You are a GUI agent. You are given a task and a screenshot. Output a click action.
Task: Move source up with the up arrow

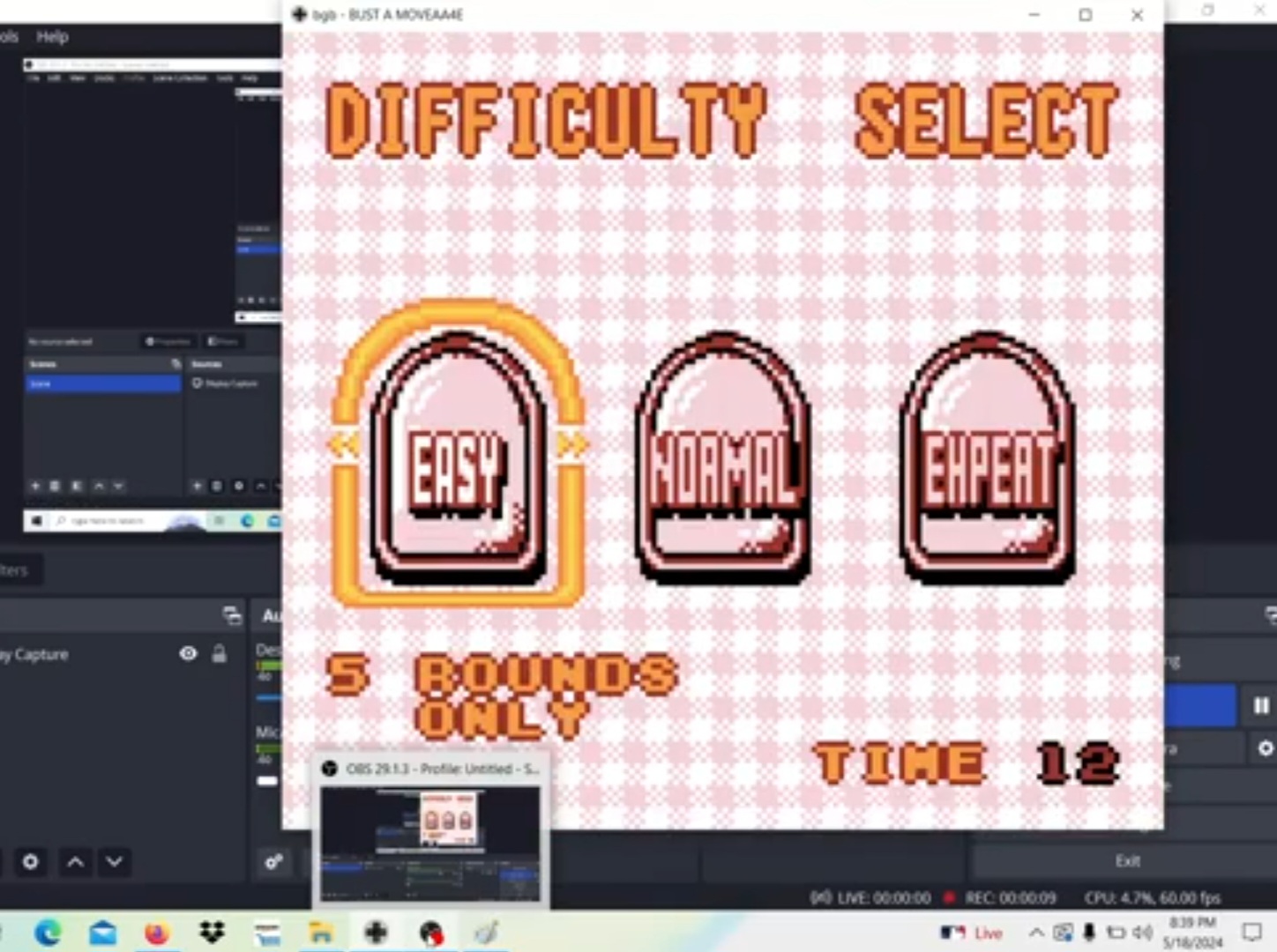tap(76, 861)
